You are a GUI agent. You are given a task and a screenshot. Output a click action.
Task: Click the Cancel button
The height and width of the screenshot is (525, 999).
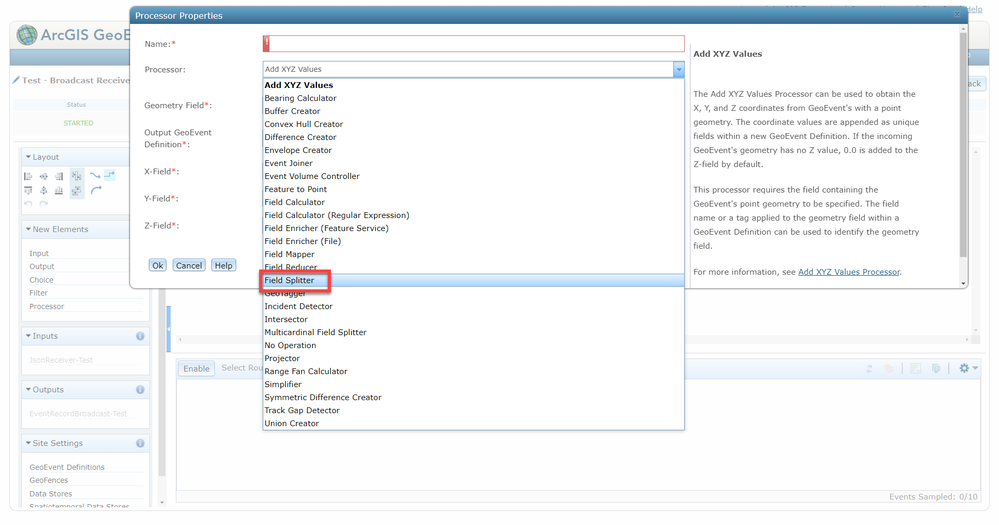pos(189,265)
